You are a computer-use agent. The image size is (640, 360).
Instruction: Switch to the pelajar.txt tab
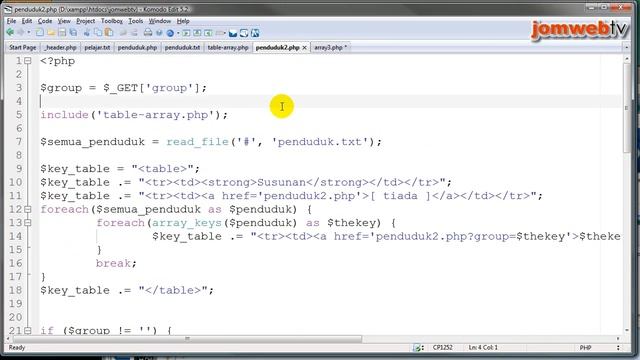[x=97, y=47]
